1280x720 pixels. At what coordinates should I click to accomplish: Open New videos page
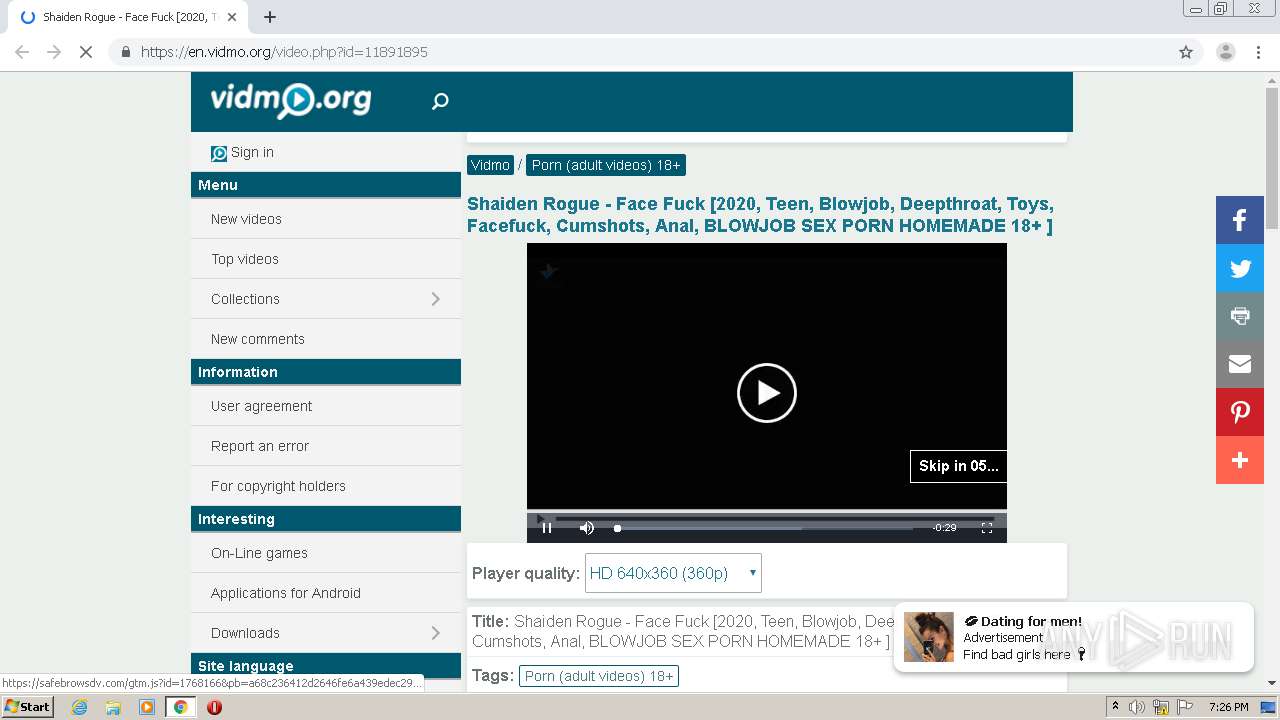(x=246, y=219)
